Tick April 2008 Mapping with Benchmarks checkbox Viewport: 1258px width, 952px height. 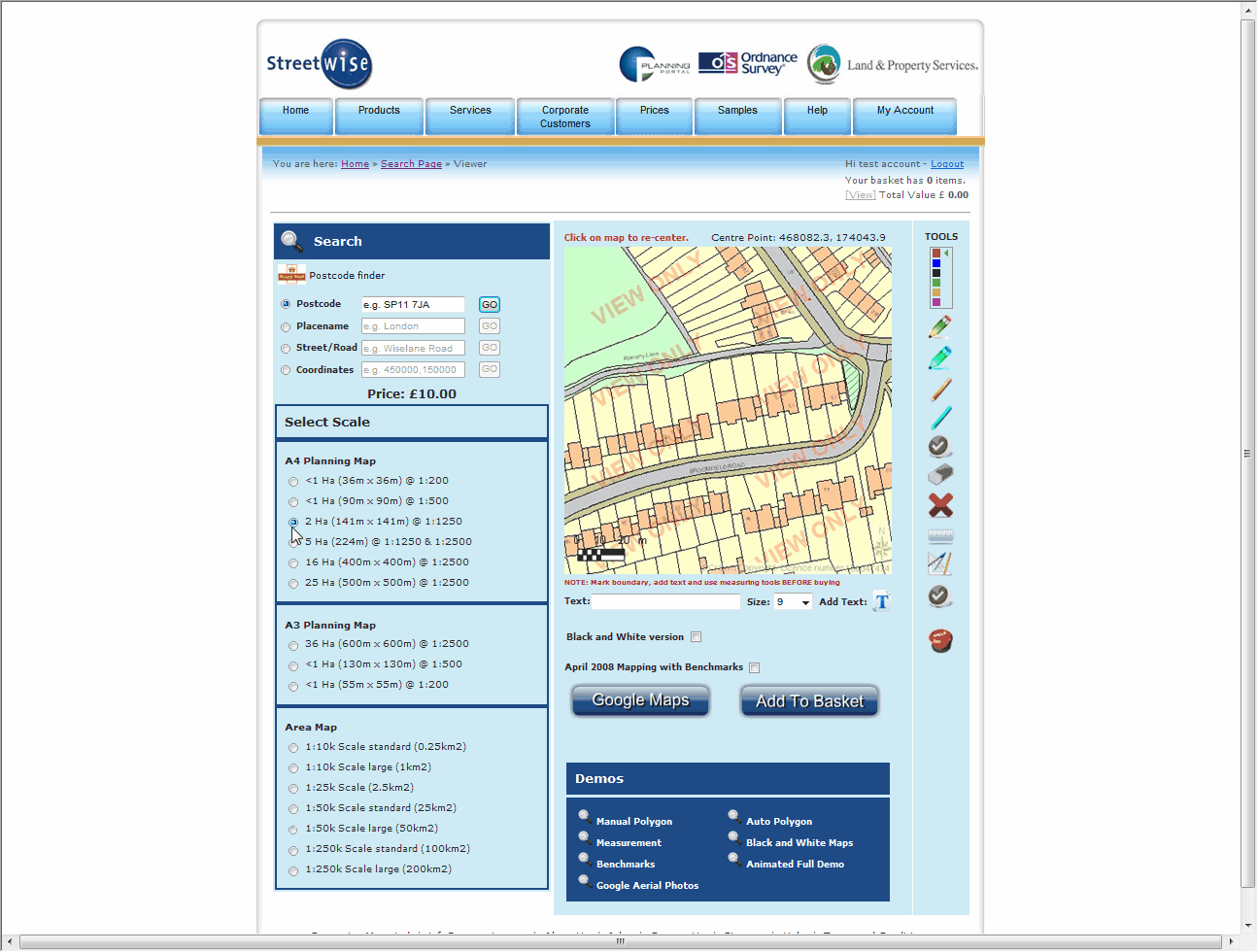pyautogui.click(x=755, y=667)
